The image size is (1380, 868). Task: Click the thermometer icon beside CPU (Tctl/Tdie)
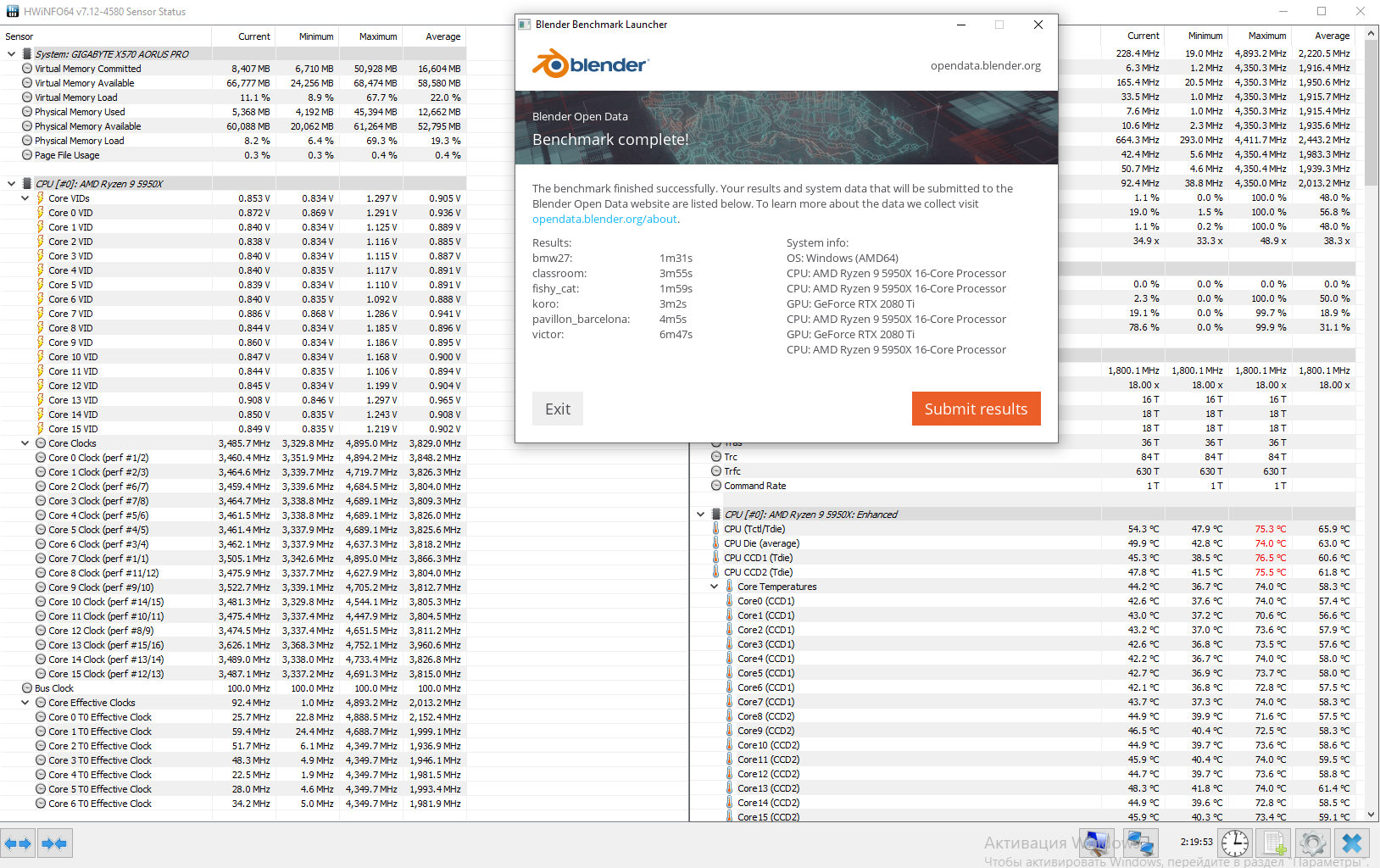pos(716,529)
